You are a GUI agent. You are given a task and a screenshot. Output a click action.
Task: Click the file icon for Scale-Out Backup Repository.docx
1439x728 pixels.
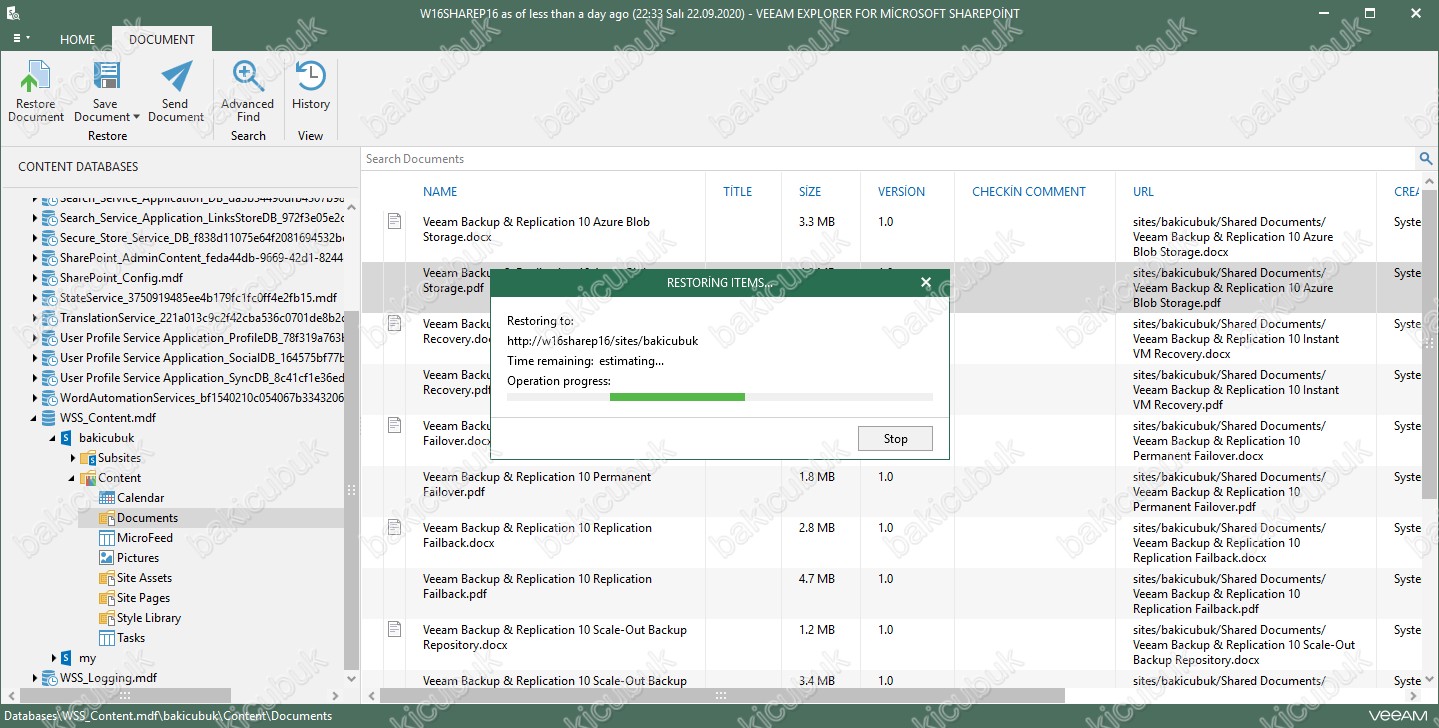pyautogui.click(x=395, y=629)
